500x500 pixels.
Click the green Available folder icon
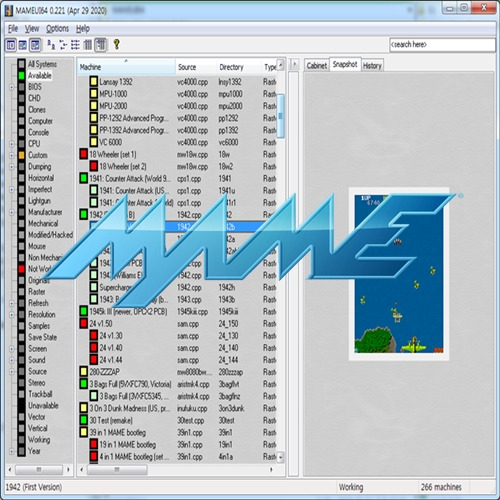point(22,76)
